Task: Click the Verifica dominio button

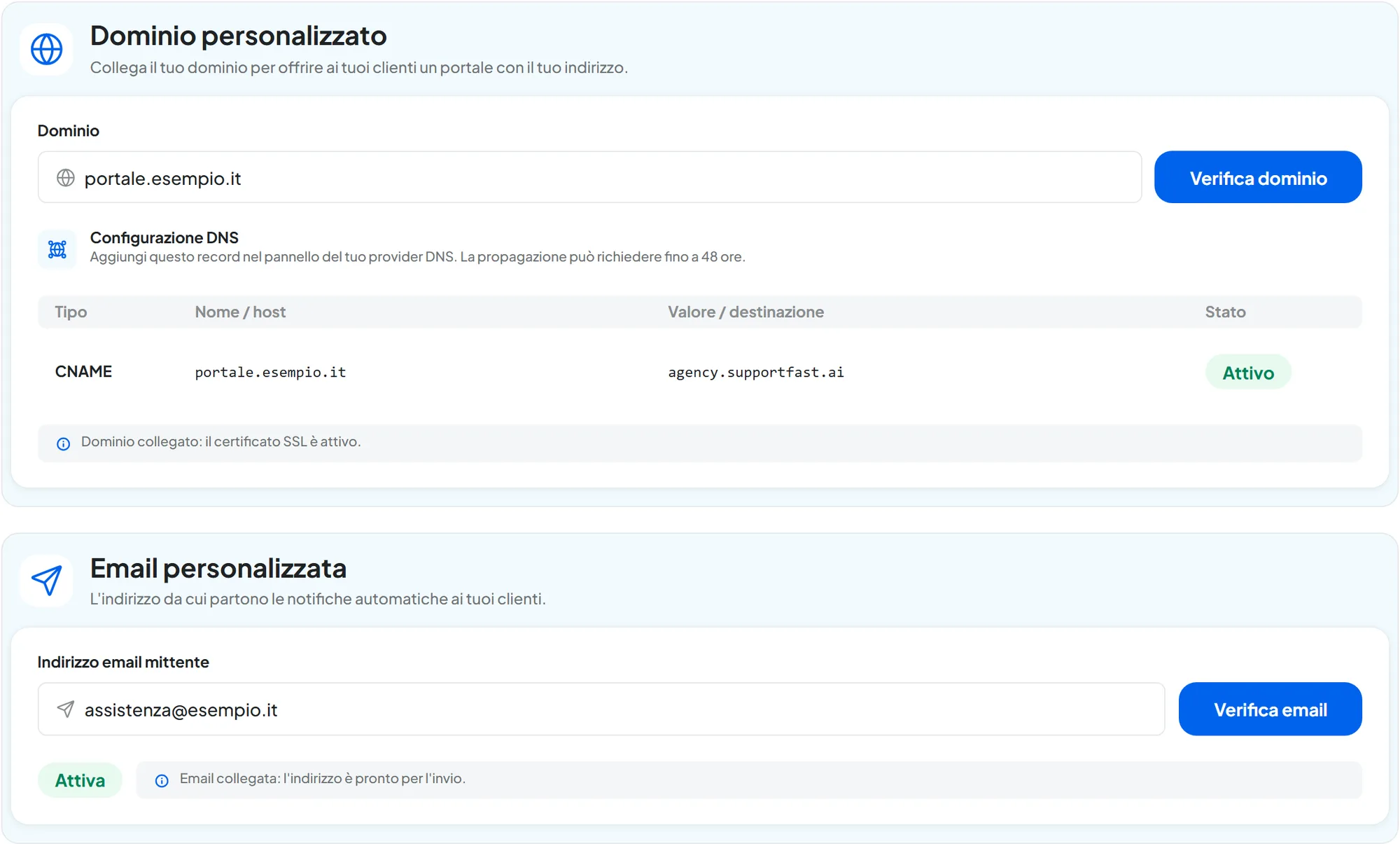Action: click(1258, 177)
